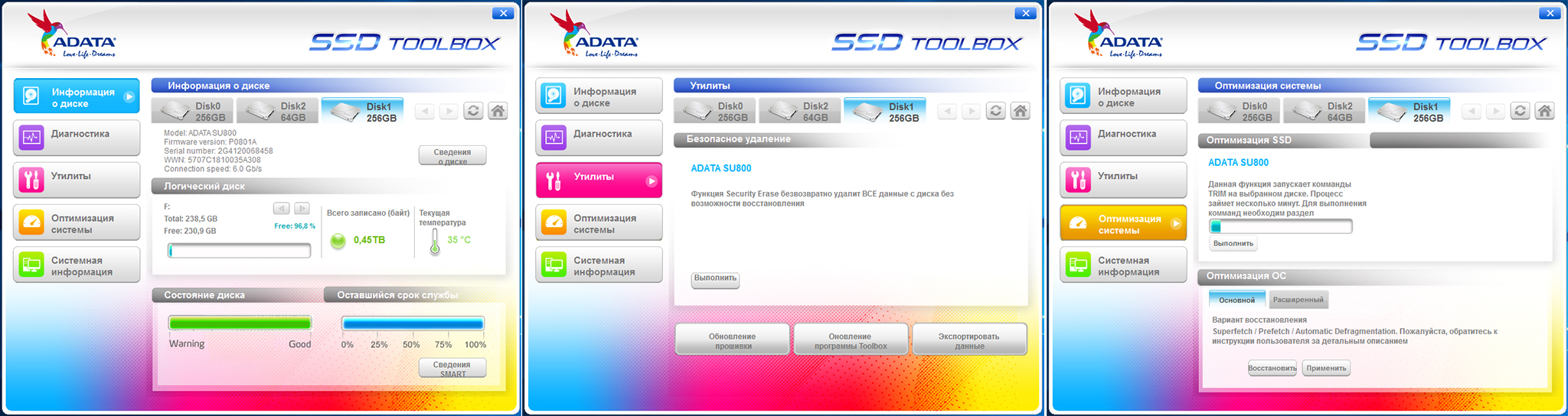The width and height of the screenshot is (1568, 416).
Task: Click refresh icon in the right window
Action: coord(1520,111)
